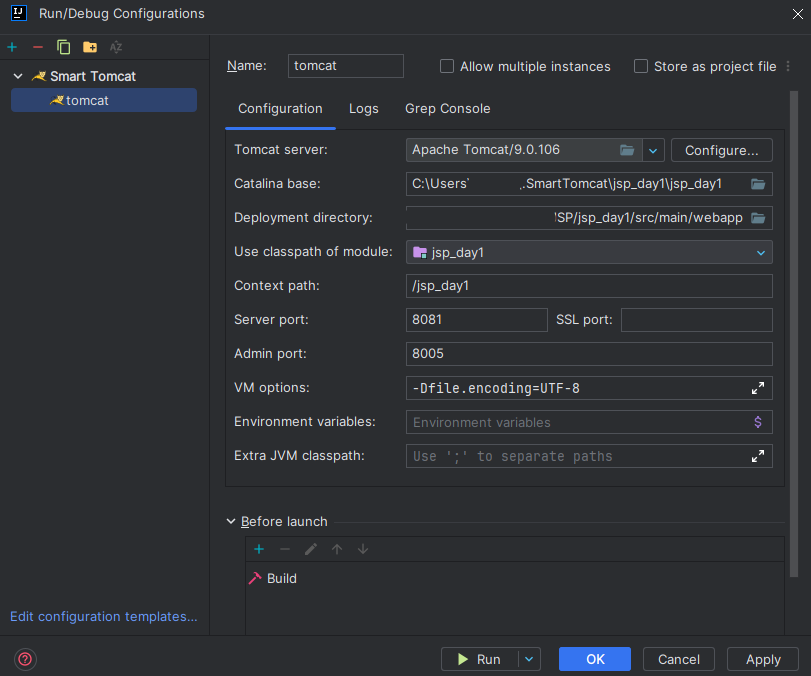Add new configuration with plus icon

(12, 48)
